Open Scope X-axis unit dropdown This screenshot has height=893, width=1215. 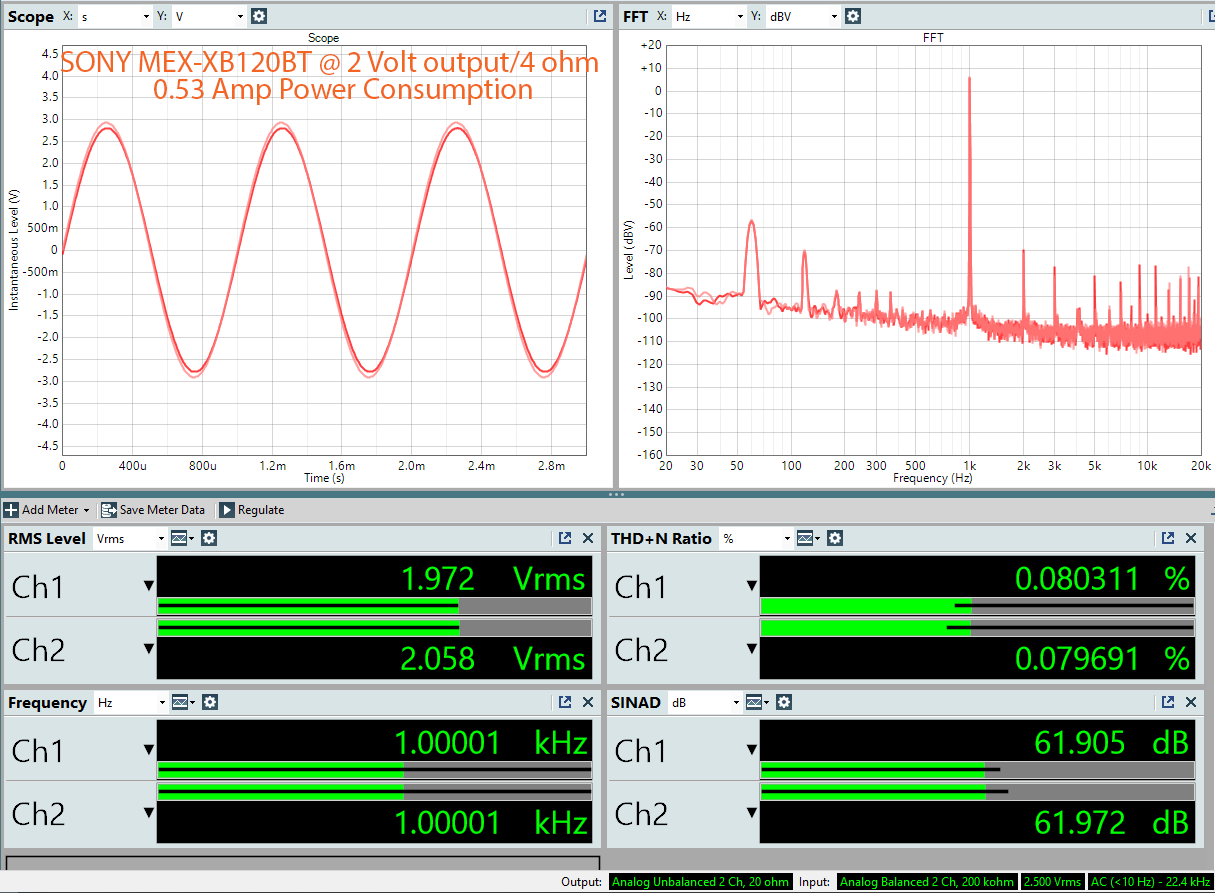(x=114, y=16)
